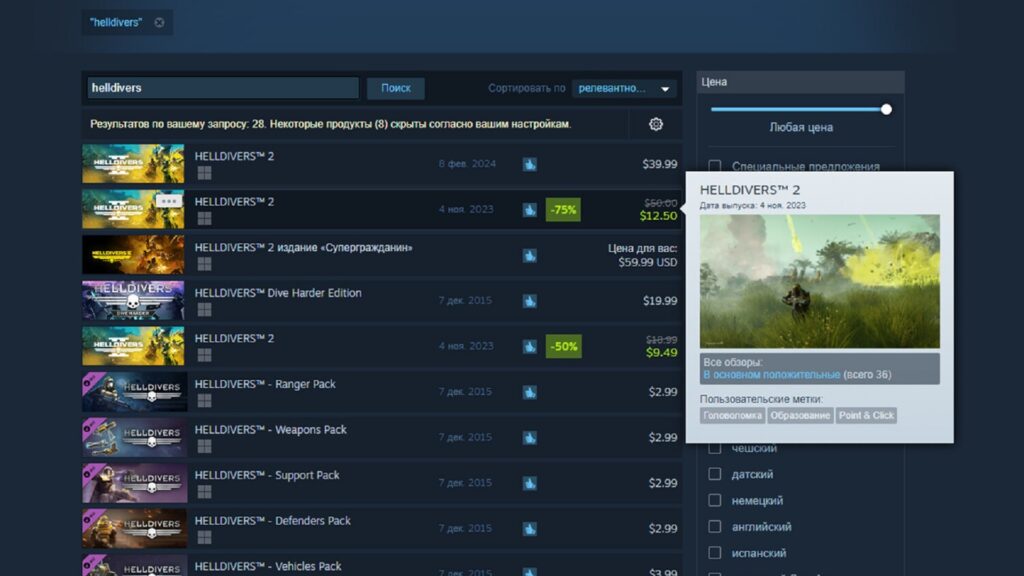This screenshot has width=1024, height=576.
Task: Check the английский language checkbox
Action: [x=715, y=526]
